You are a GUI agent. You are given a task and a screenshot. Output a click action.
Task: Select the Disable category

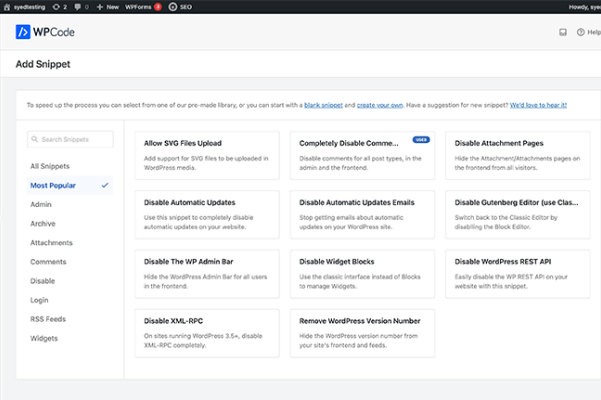(x=43, y=281)
